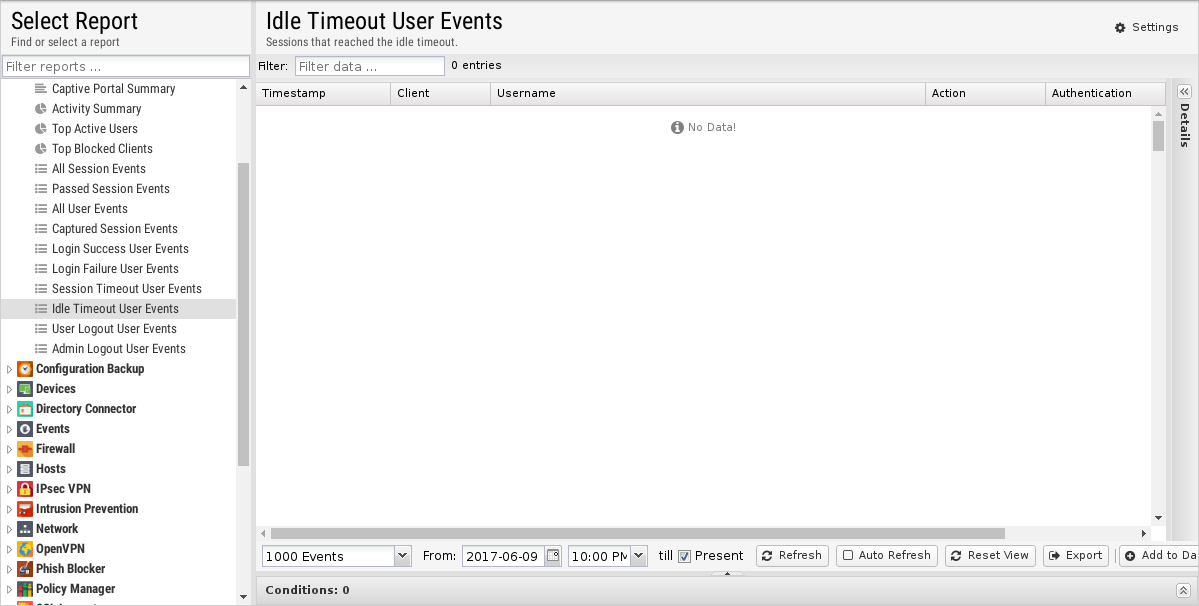Click the All Session Events list icon
This screenshot has height=606, width=1199.
[41, 169]
